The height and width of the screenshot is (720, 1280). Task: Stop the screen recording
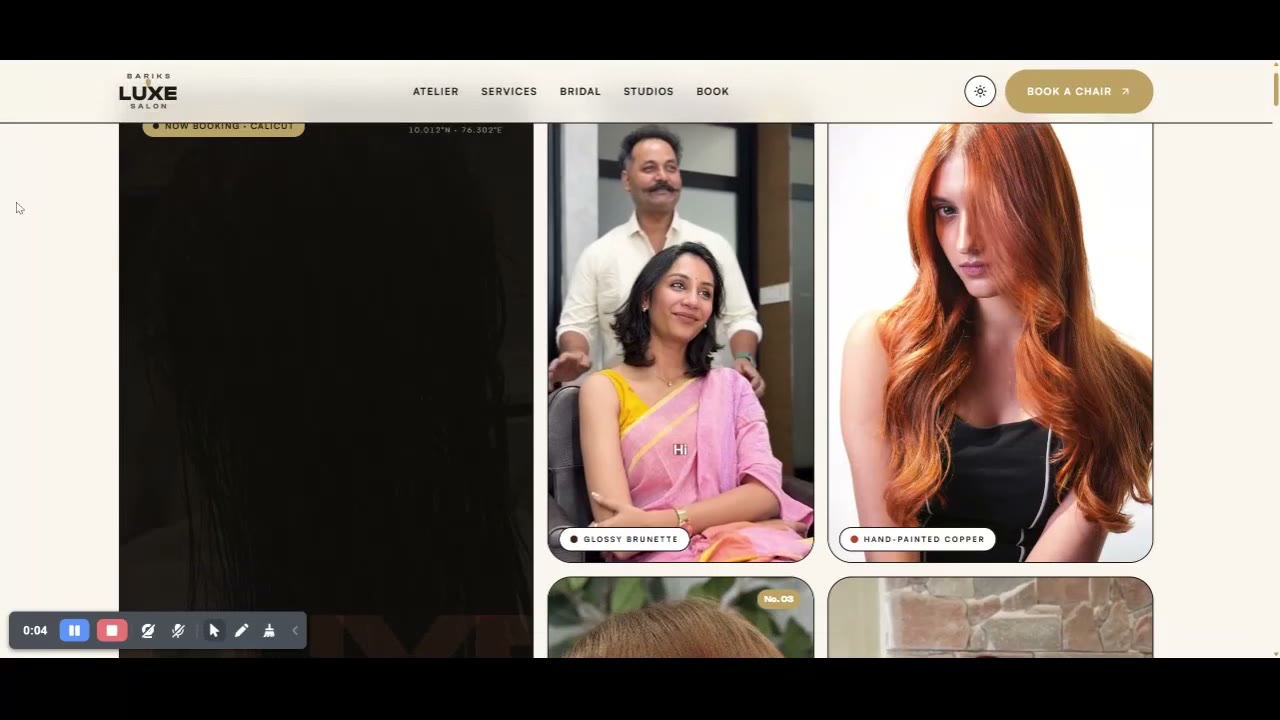[112, 630]
